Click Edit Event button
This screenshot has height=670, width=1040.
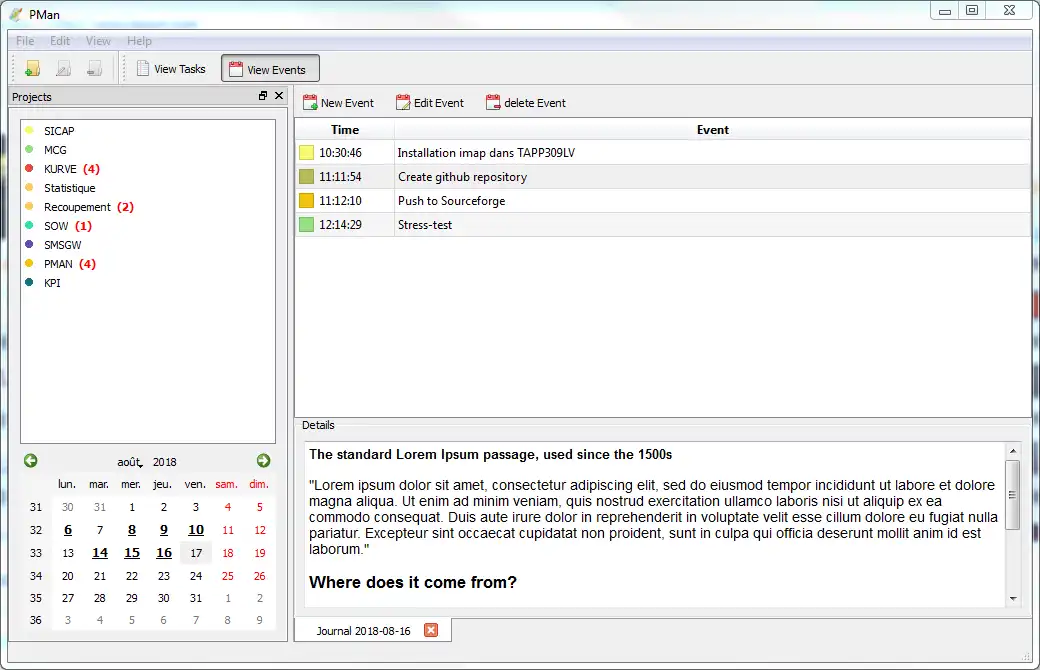click(x=430, y=103)
